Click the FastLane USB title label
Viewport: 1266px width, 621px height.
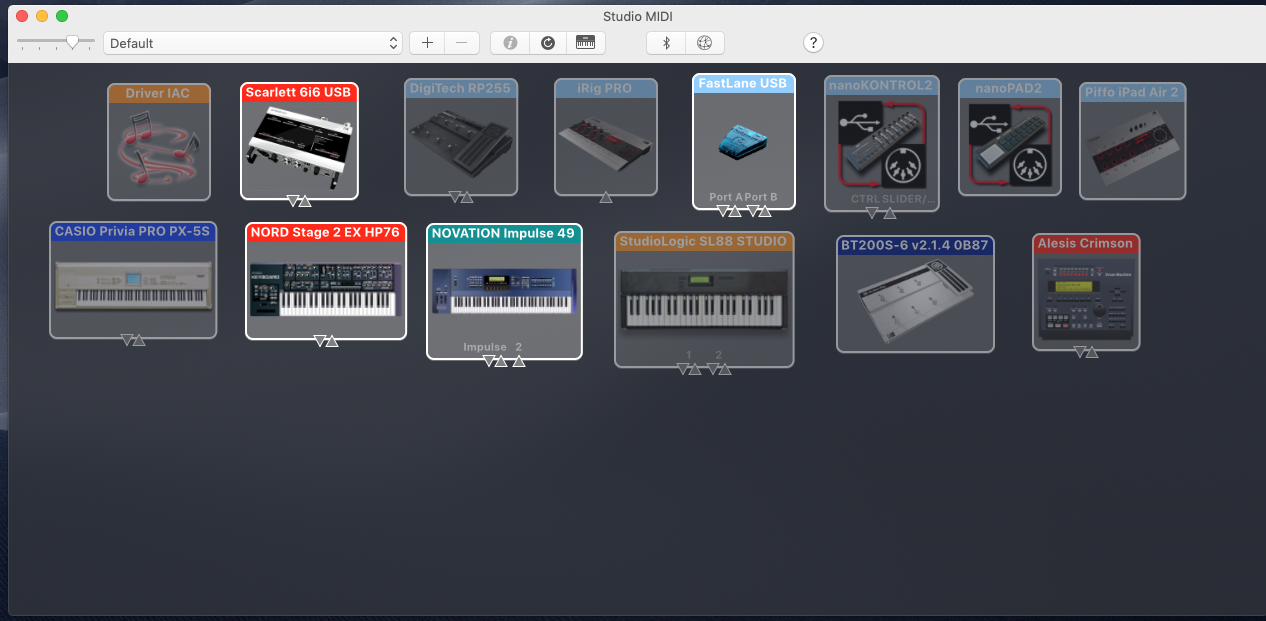[744, 83]
